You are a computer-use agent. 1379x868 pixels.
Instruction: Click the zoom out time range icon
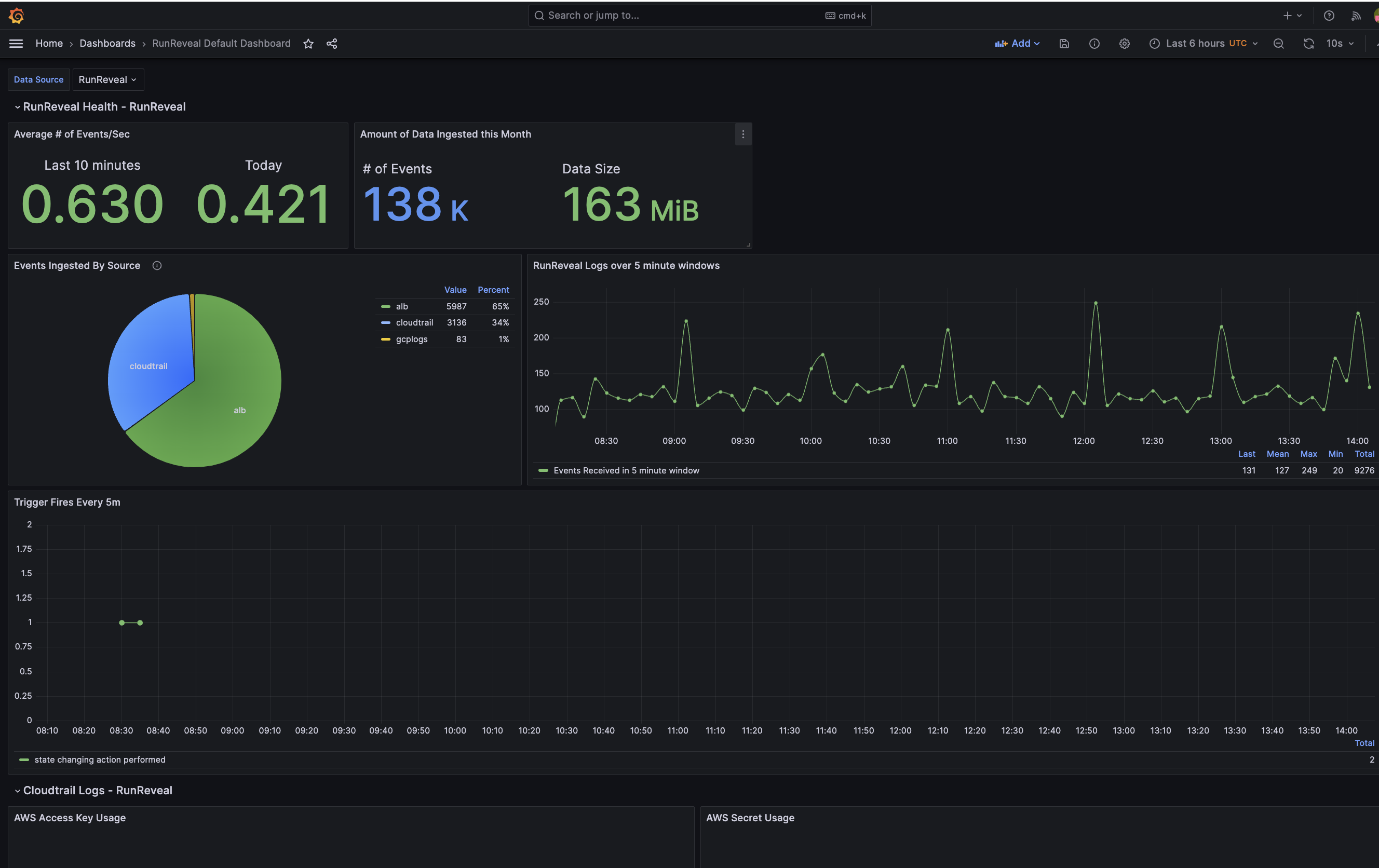tap(1278, 44)
